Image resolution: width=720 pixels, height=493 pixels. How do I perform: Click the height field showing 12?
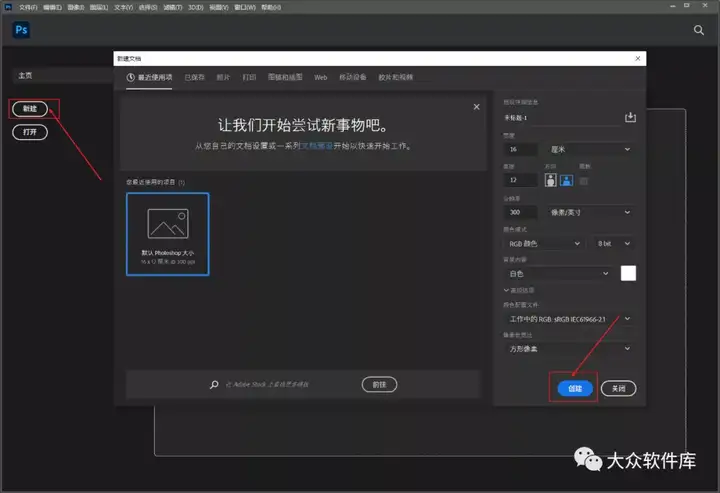pos(520,180)
